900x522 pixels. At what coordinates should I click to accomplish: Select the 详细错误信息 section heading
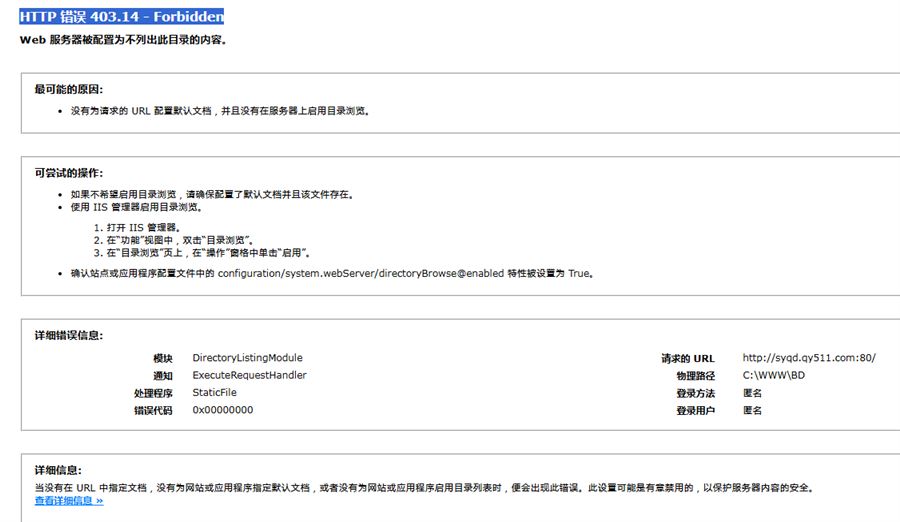pos(68,336)
